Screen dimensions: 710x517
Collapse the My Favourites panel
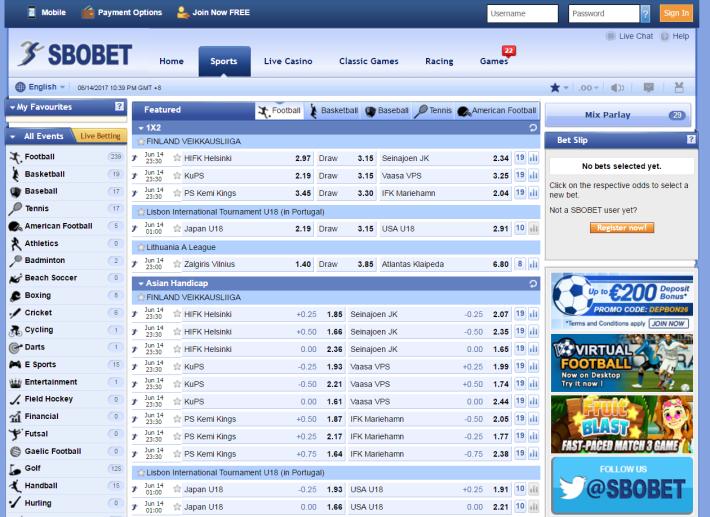pos(13,108)
